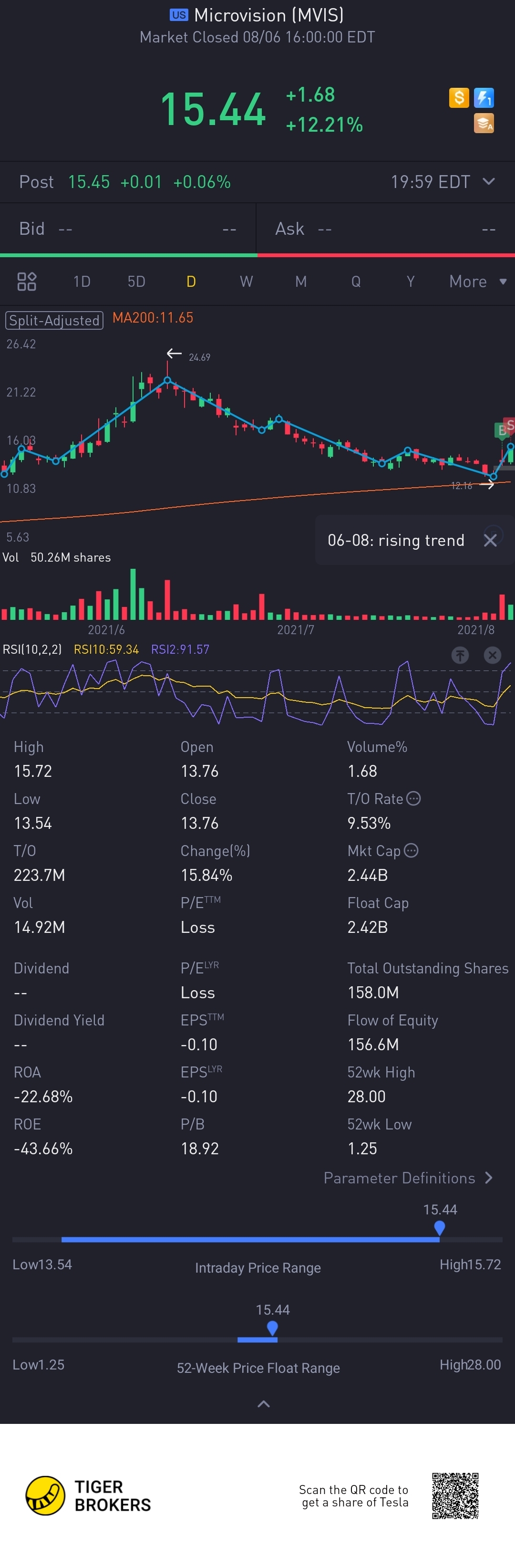The image size is (515, 1568).
Task: Select the Y yearly chart tab
Action: click(411, 281)
